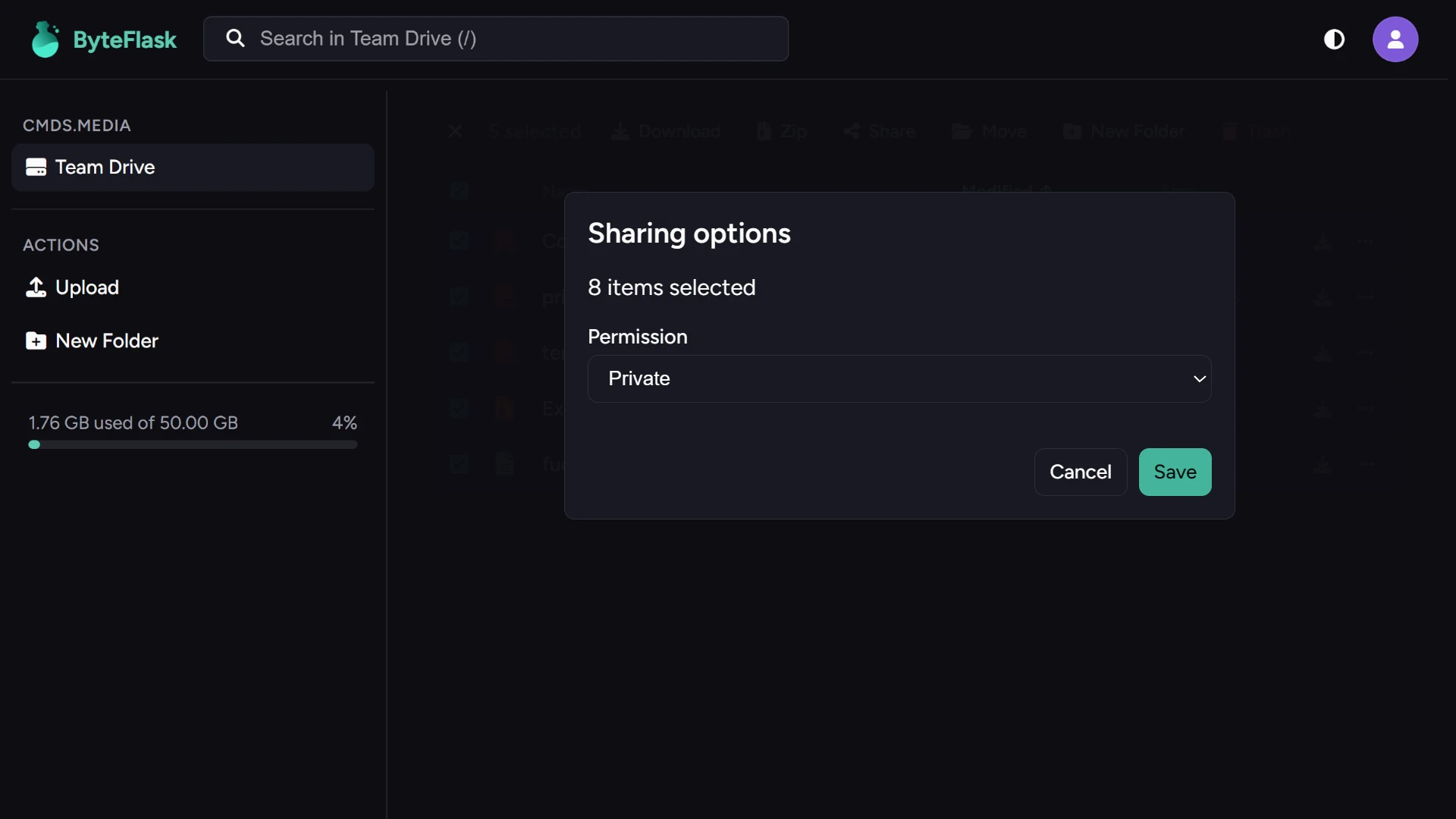Click the '8 items selected' text
Screen dimensions: 1456x819
click(x=672, y=287)
